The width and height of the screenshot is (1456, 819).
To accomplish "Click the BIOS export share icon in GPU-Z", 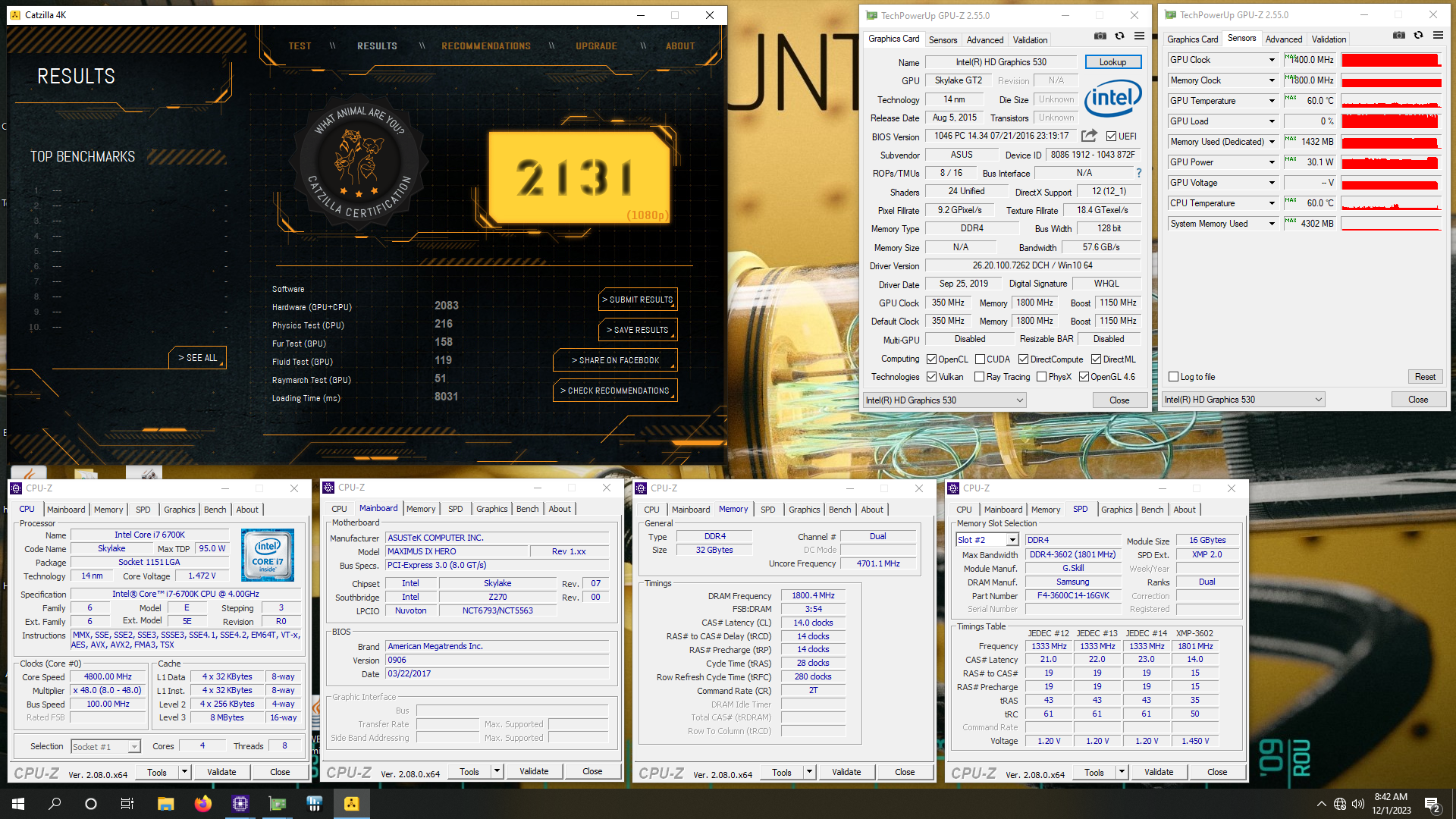I will (1089, 136).
